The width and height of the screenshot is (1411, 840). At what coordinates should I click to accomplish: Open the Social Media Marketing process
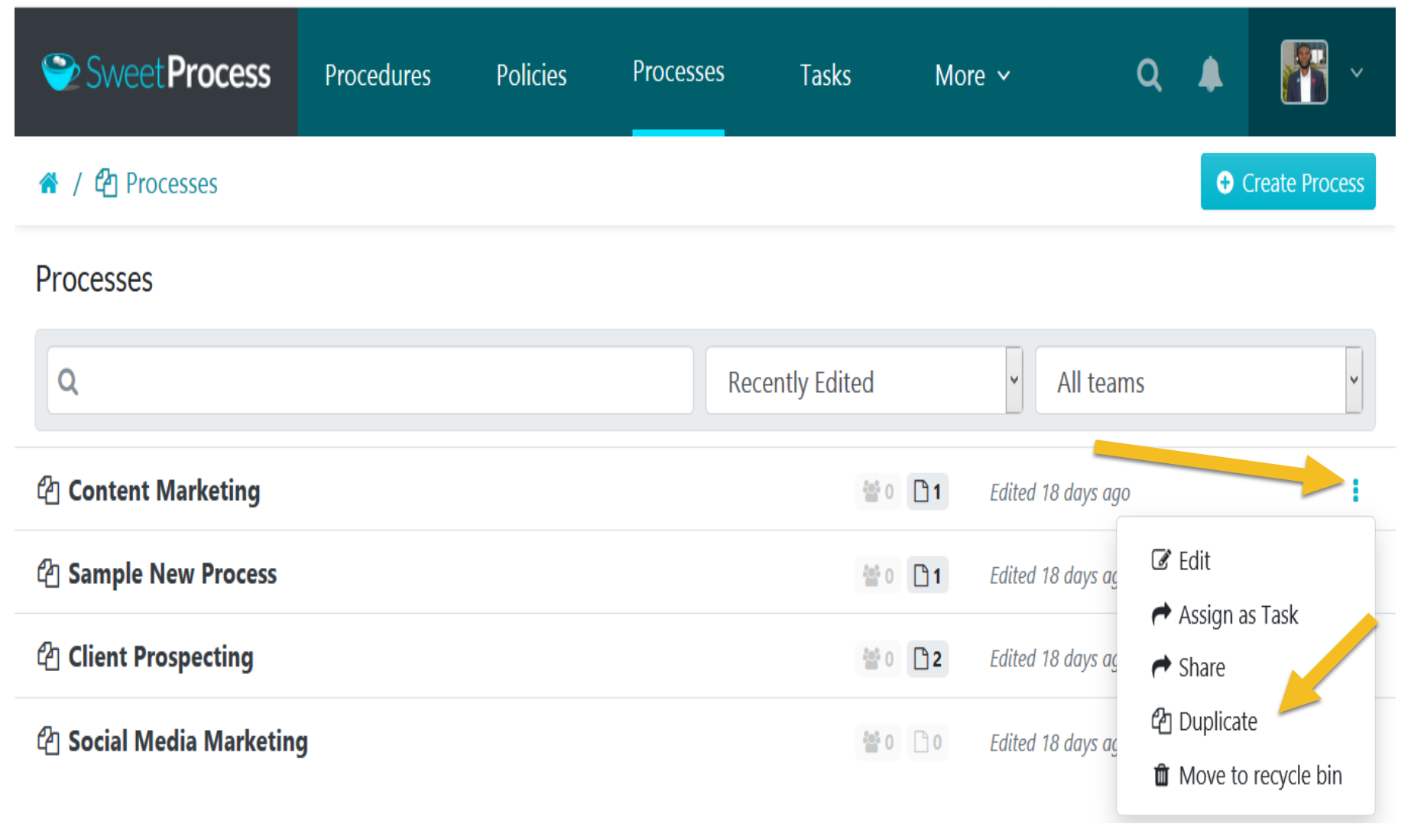click(x=188, y=741)
